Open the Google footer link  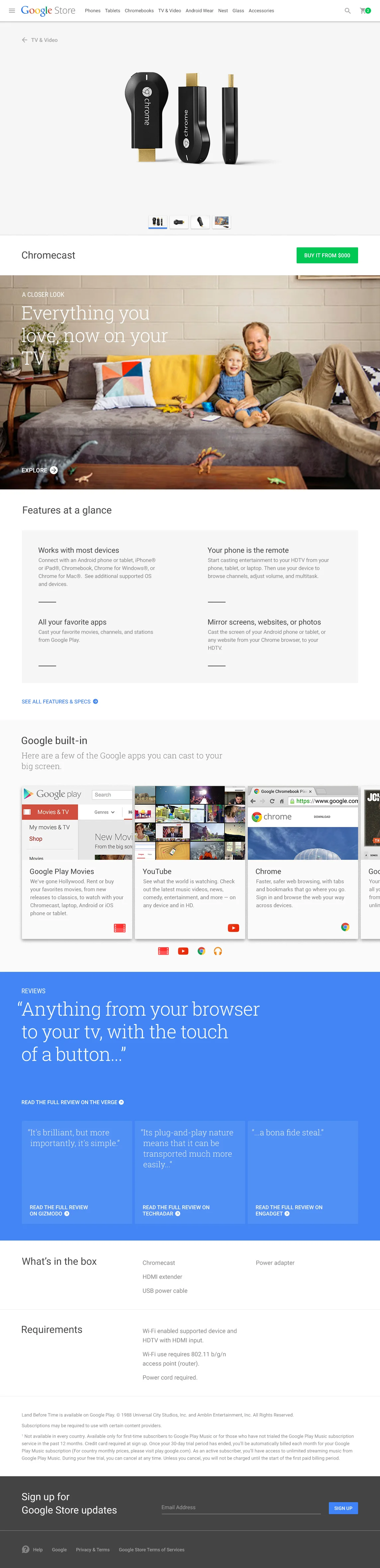click(x=59, y=1549)
